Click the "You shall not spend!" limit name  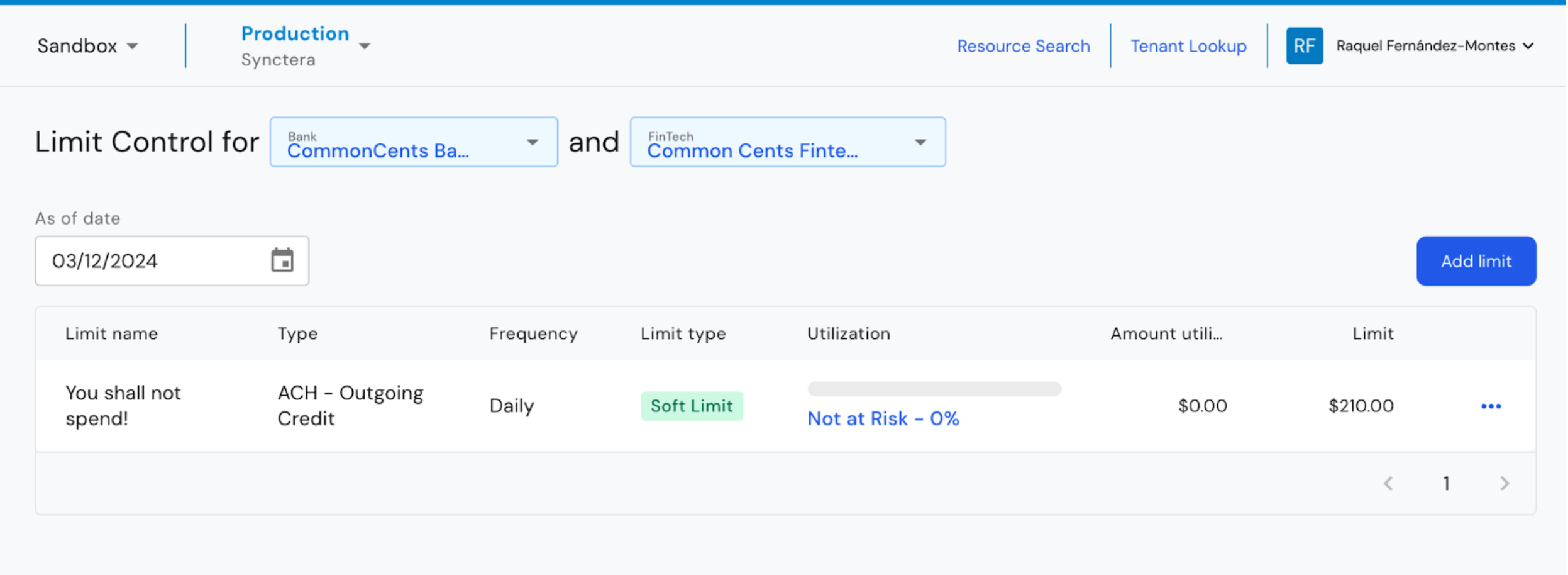point(123,406)
